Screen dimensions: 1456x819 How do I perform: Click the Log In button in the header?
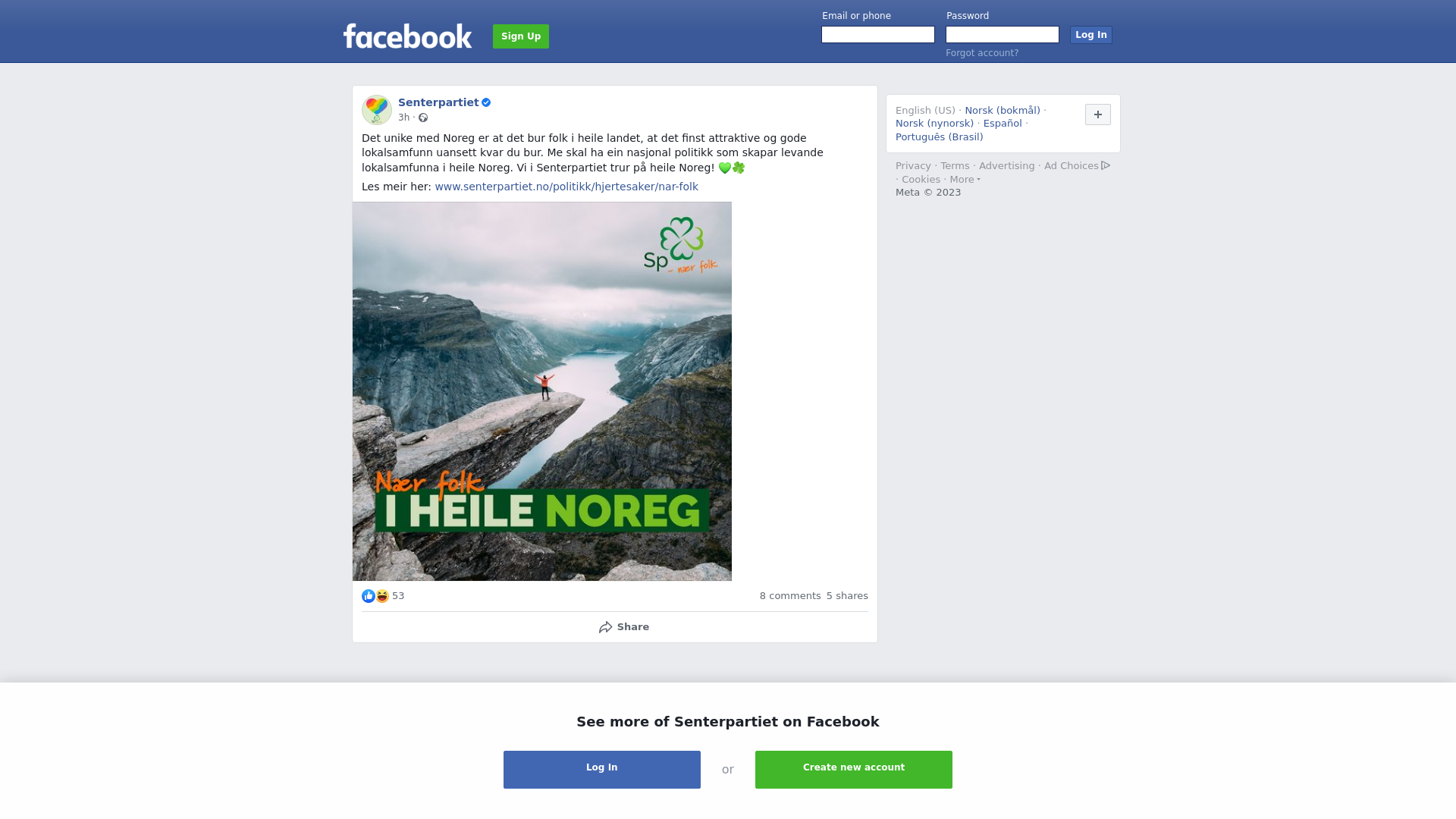(1091, 35)
